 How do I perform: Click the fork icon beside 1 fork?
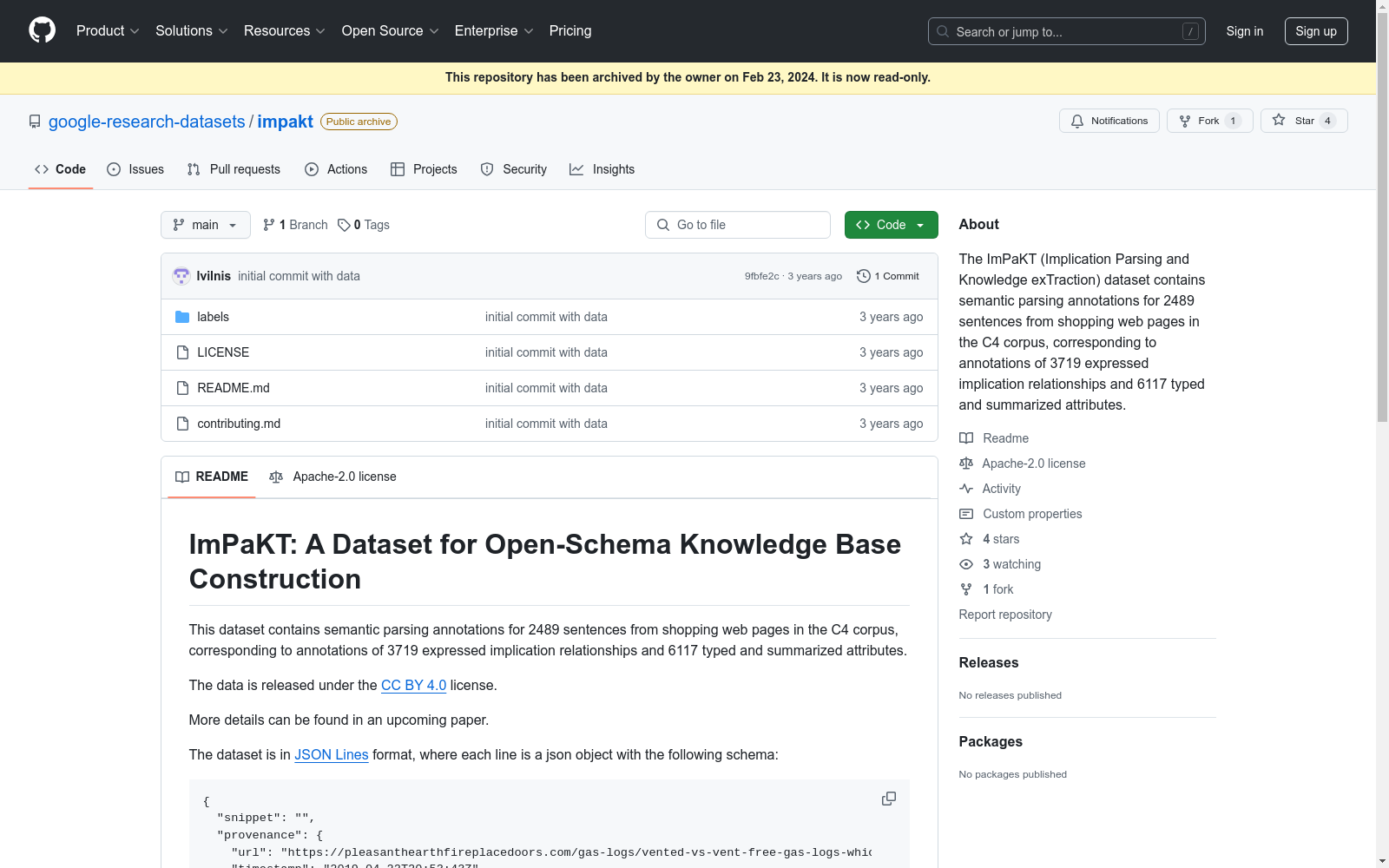click(966, 589)
